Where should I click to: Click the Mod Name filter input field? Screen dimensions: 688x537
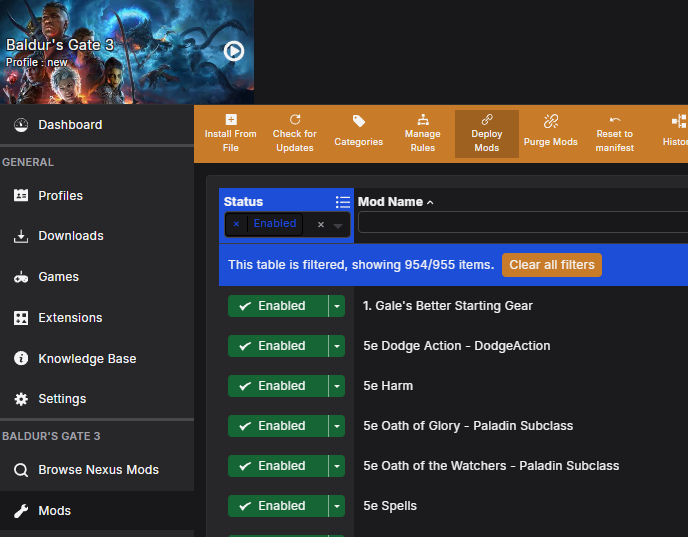click(x=522, y=222)
